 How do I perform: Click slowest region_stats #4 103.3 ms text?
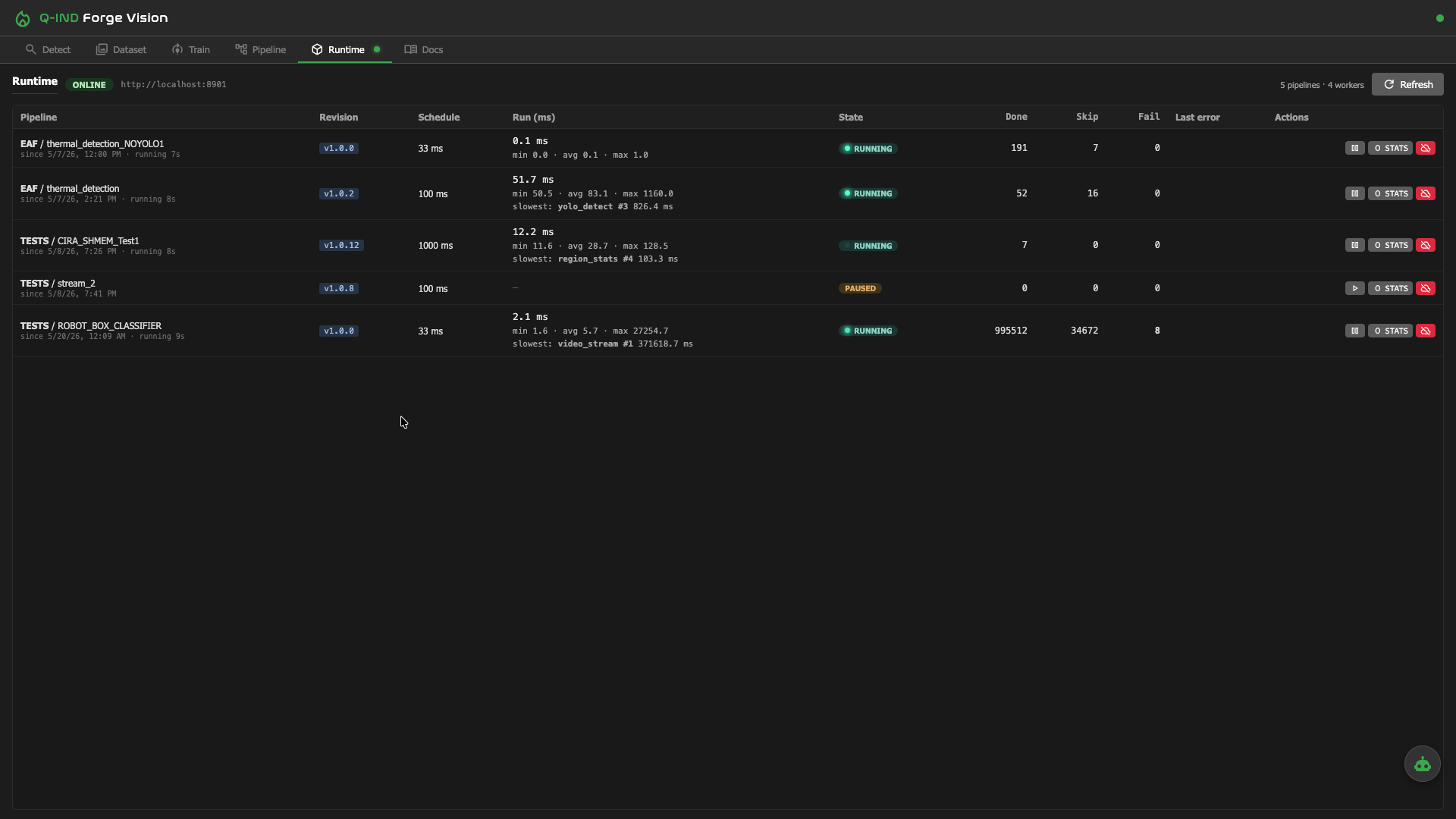tap(595, 259)
